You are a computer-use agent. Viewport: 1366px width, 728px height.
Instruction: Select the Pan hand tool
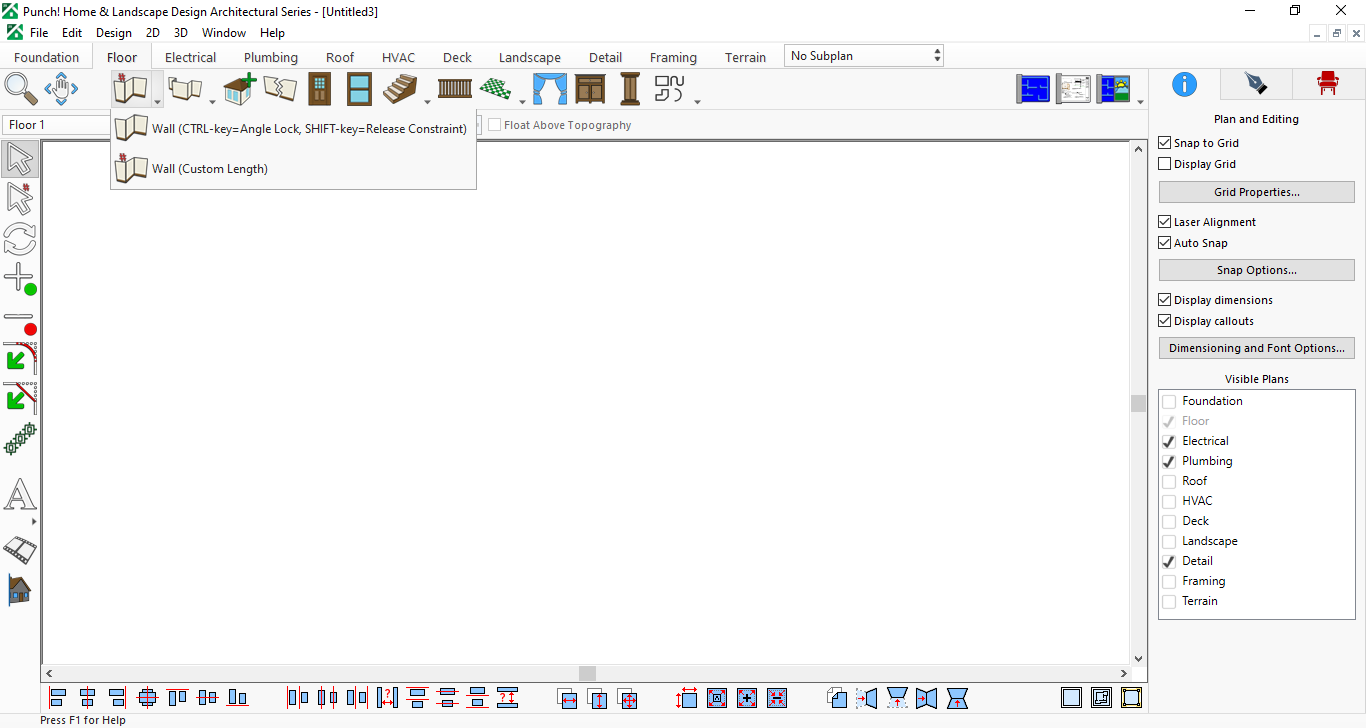[61, 89]
